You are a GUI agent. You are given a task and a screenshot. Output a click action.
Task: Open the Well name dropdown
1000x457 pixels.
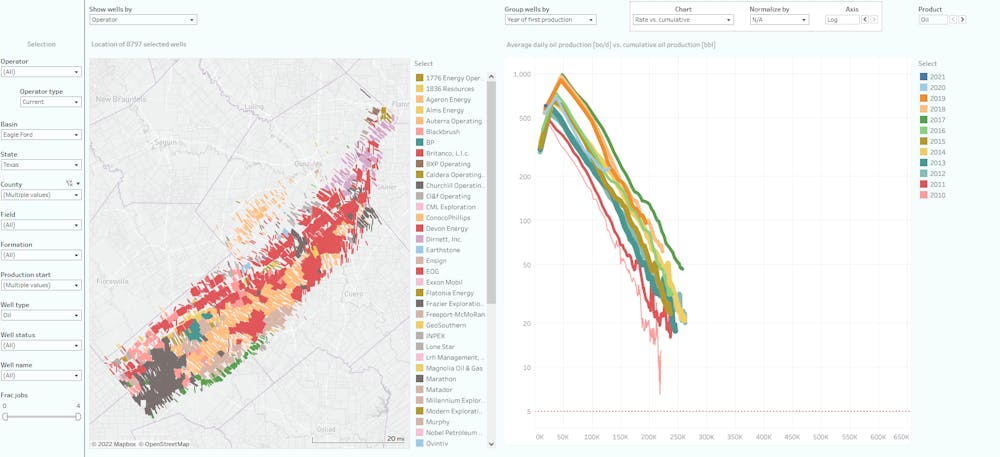pos(41,375)
